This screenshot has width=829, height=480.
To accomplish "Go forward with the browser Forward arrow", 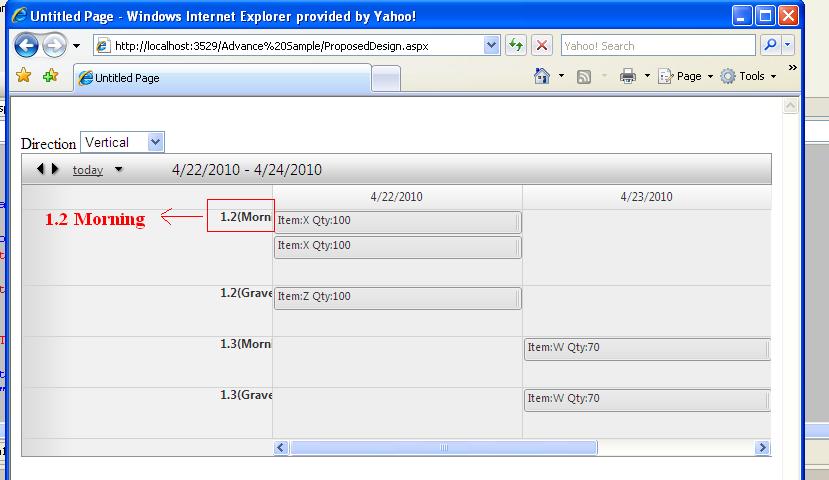I will point(54,45).
